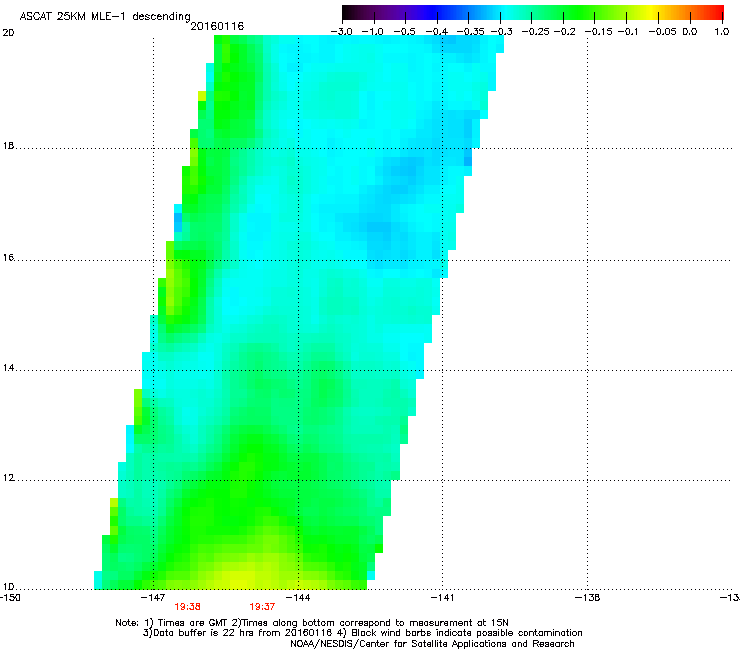Click the '-0.15' color scale label
This screenshot has width=740, height=650.
598,32
